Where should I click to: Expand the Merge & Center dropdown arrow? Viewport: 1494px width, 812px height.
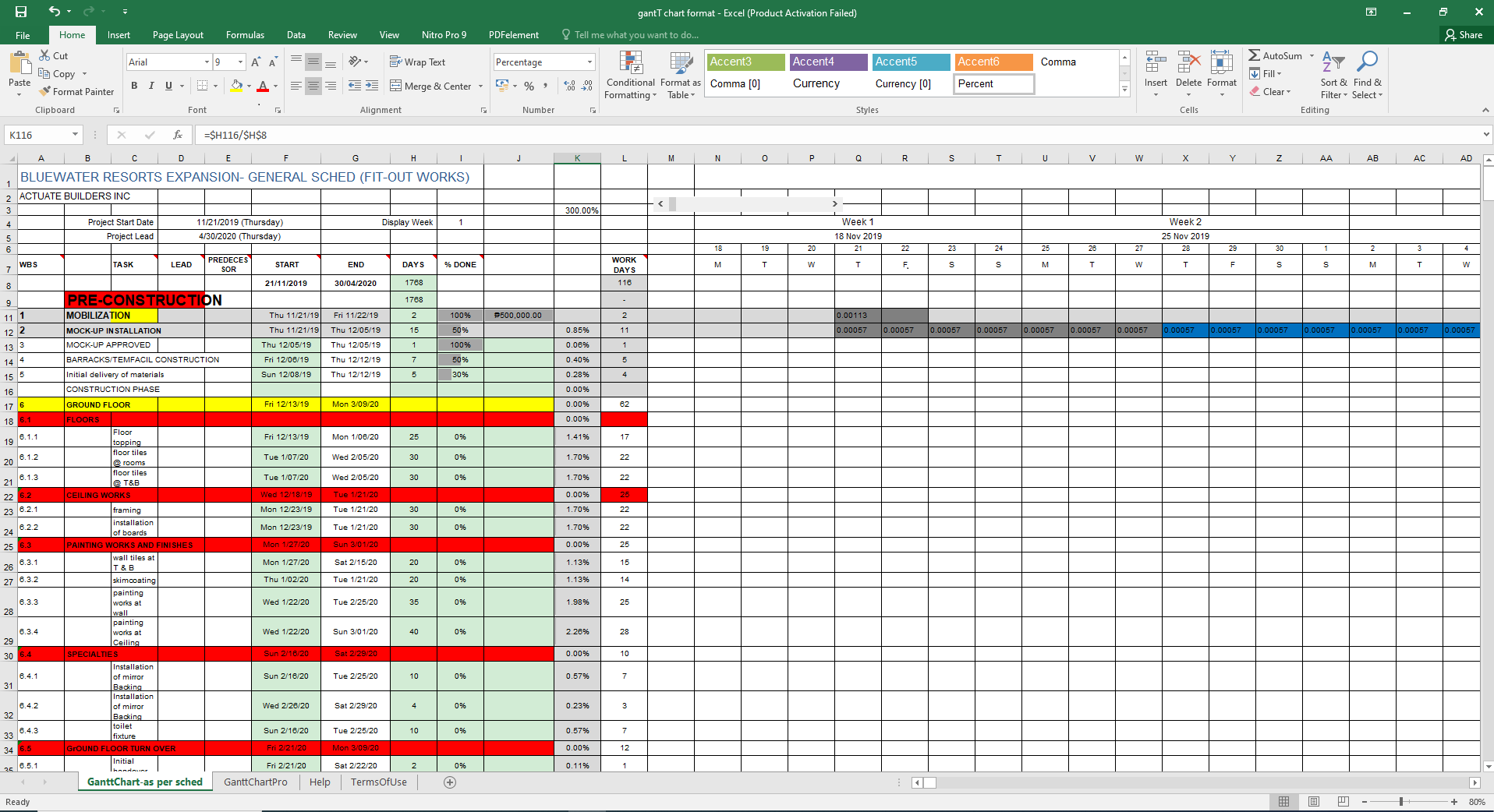pos(480,86)
